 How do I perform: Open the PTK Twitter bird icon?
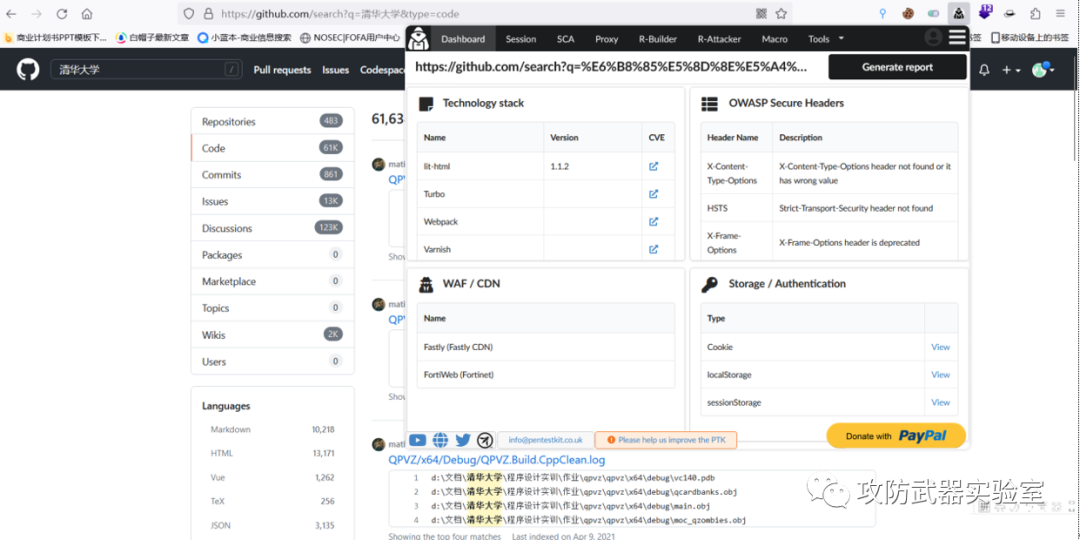point(463,439)
